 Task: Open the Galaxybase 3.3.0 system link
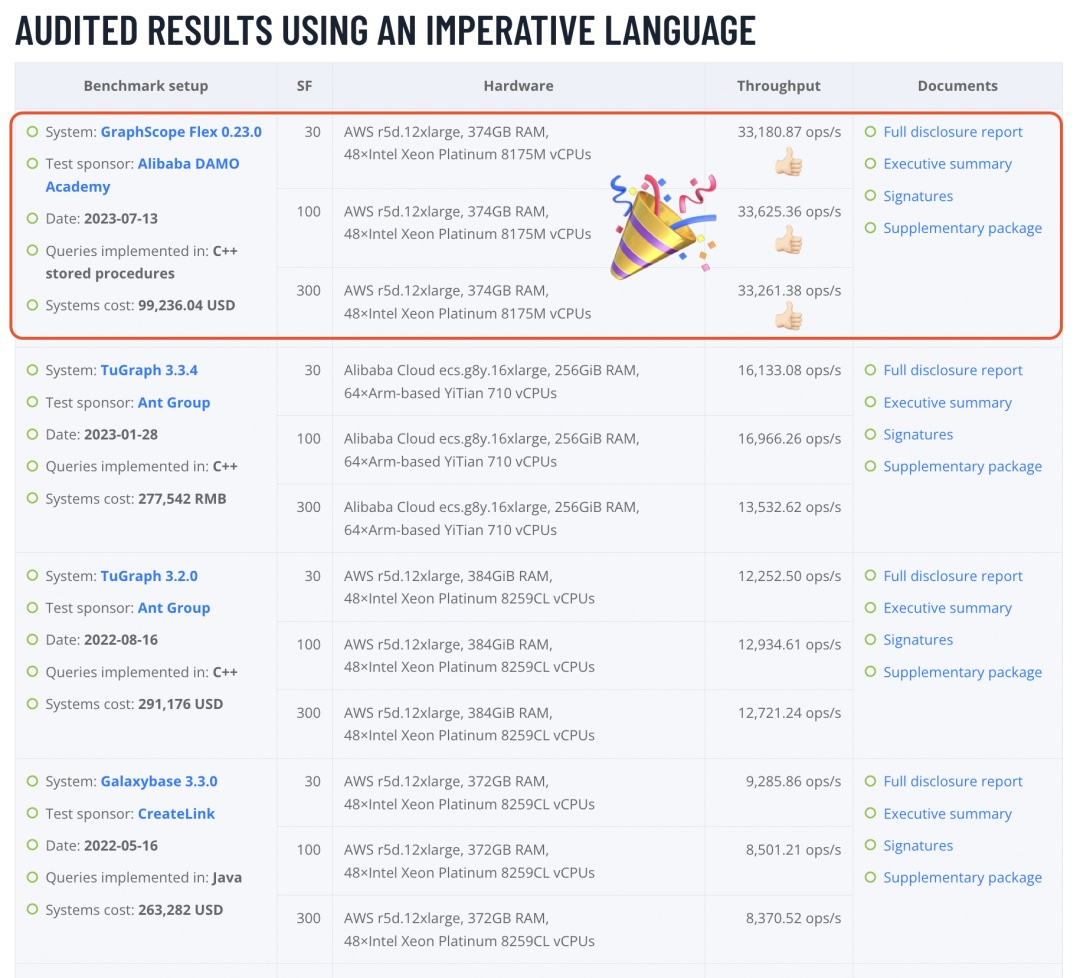coord(158,781)
